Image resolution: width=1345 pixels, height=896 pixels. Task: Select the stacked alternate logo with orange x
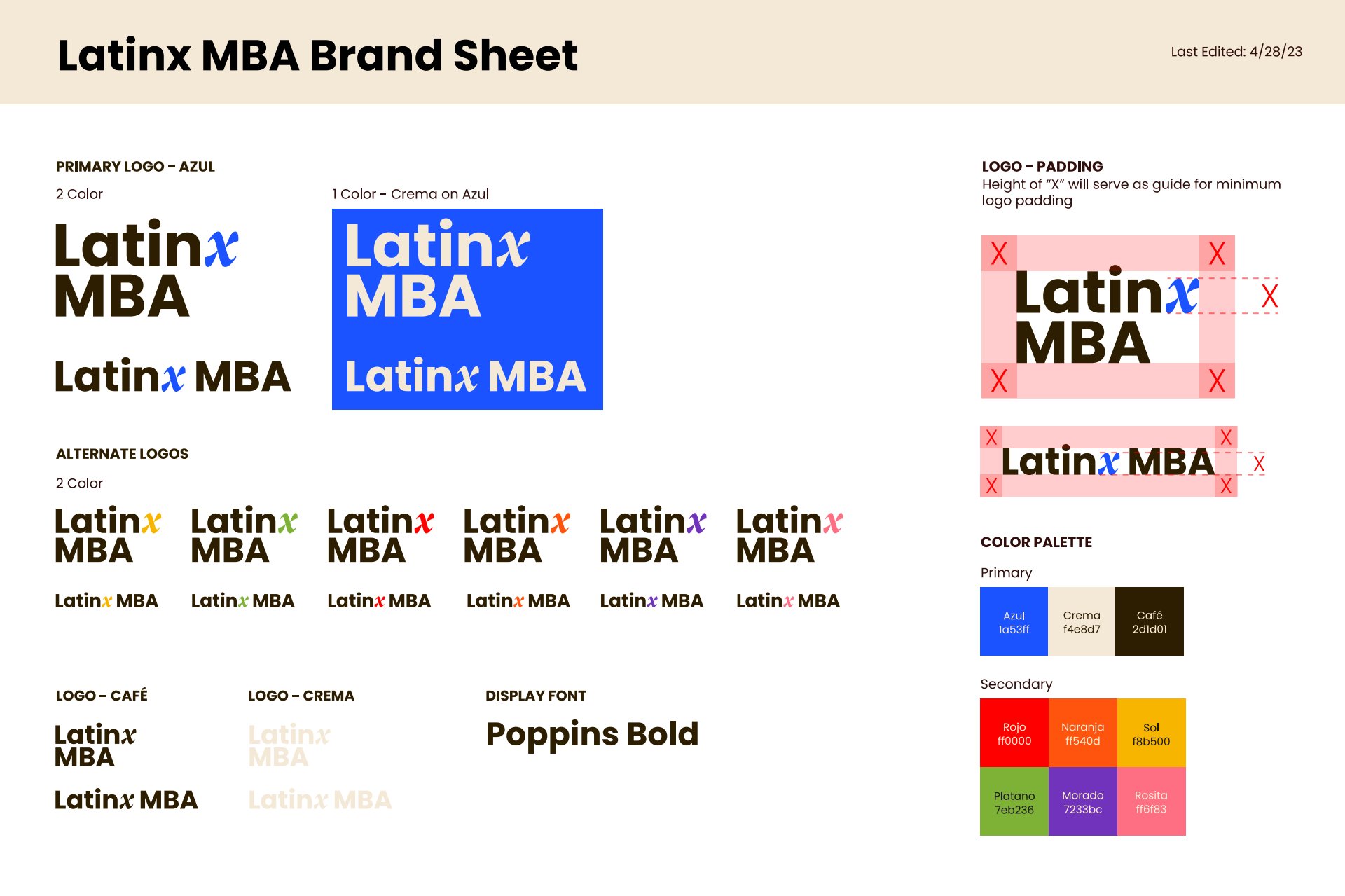[516, 535]
